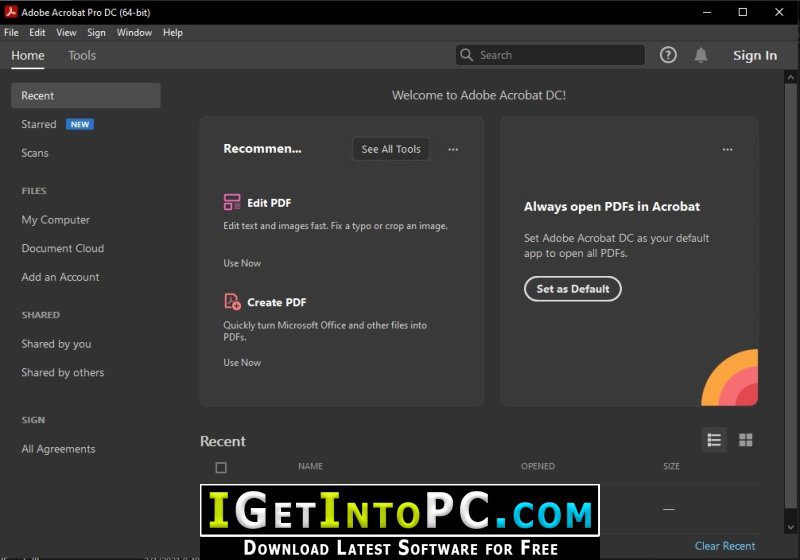The width and height of the screenshot is (800, 560).
Task: Open the View menu
Action: (66, 33)
